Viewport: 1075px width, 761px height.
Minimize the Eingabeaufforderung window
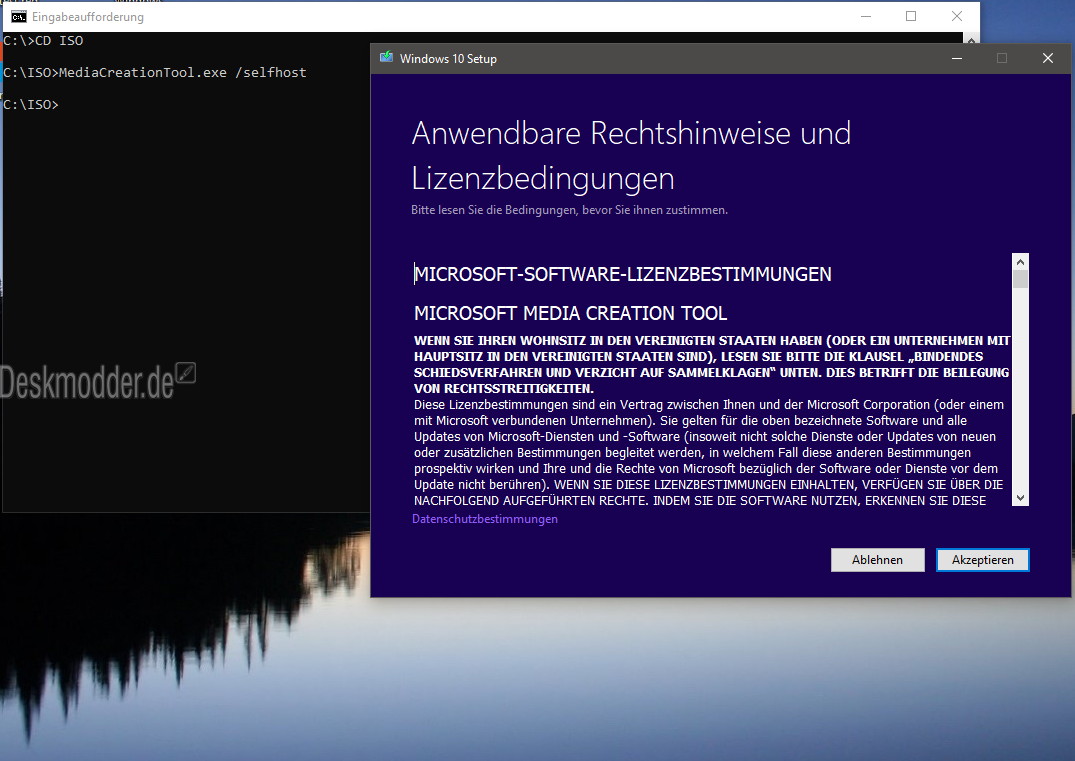click(866, 16)
